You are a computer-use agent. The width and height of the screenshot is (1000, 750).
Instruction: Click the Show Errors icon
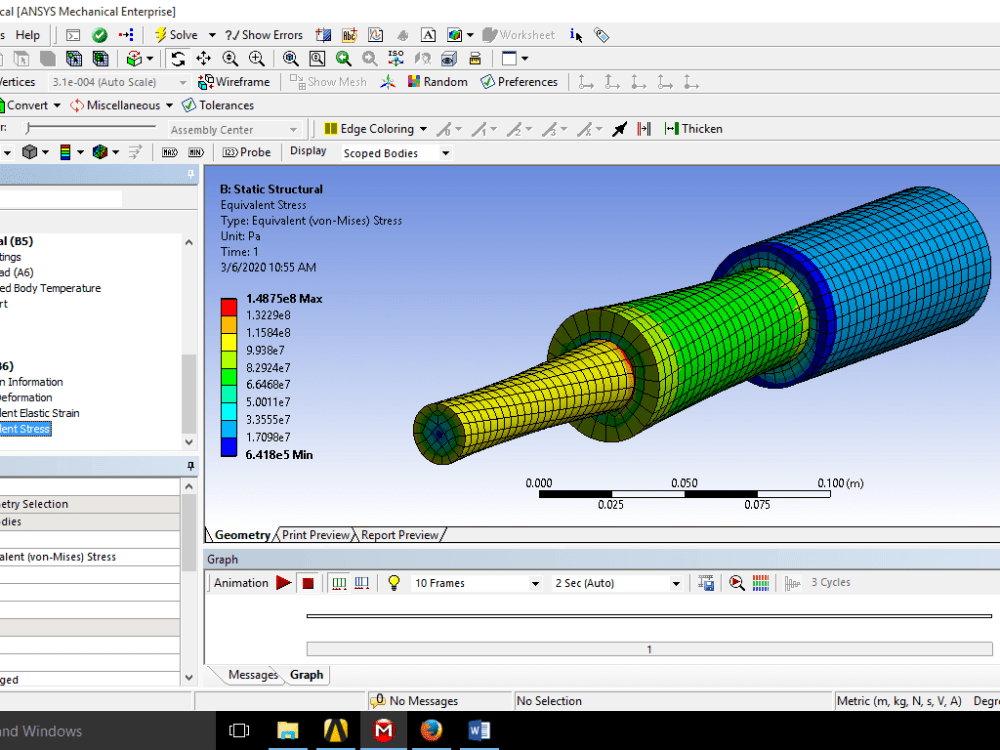(263, 34)
